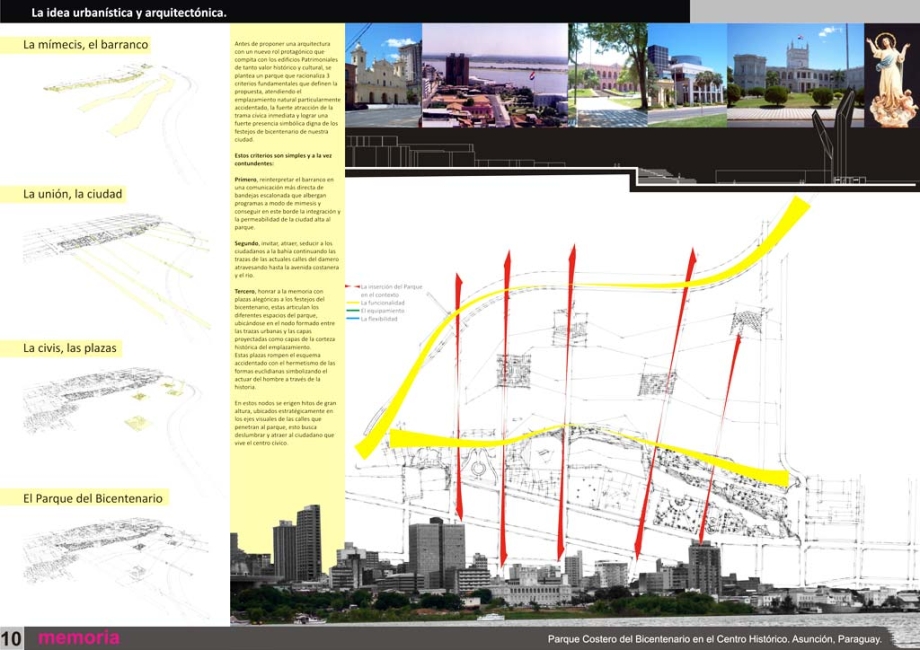Click the civis plazas diagram sketch

[105, 400]
